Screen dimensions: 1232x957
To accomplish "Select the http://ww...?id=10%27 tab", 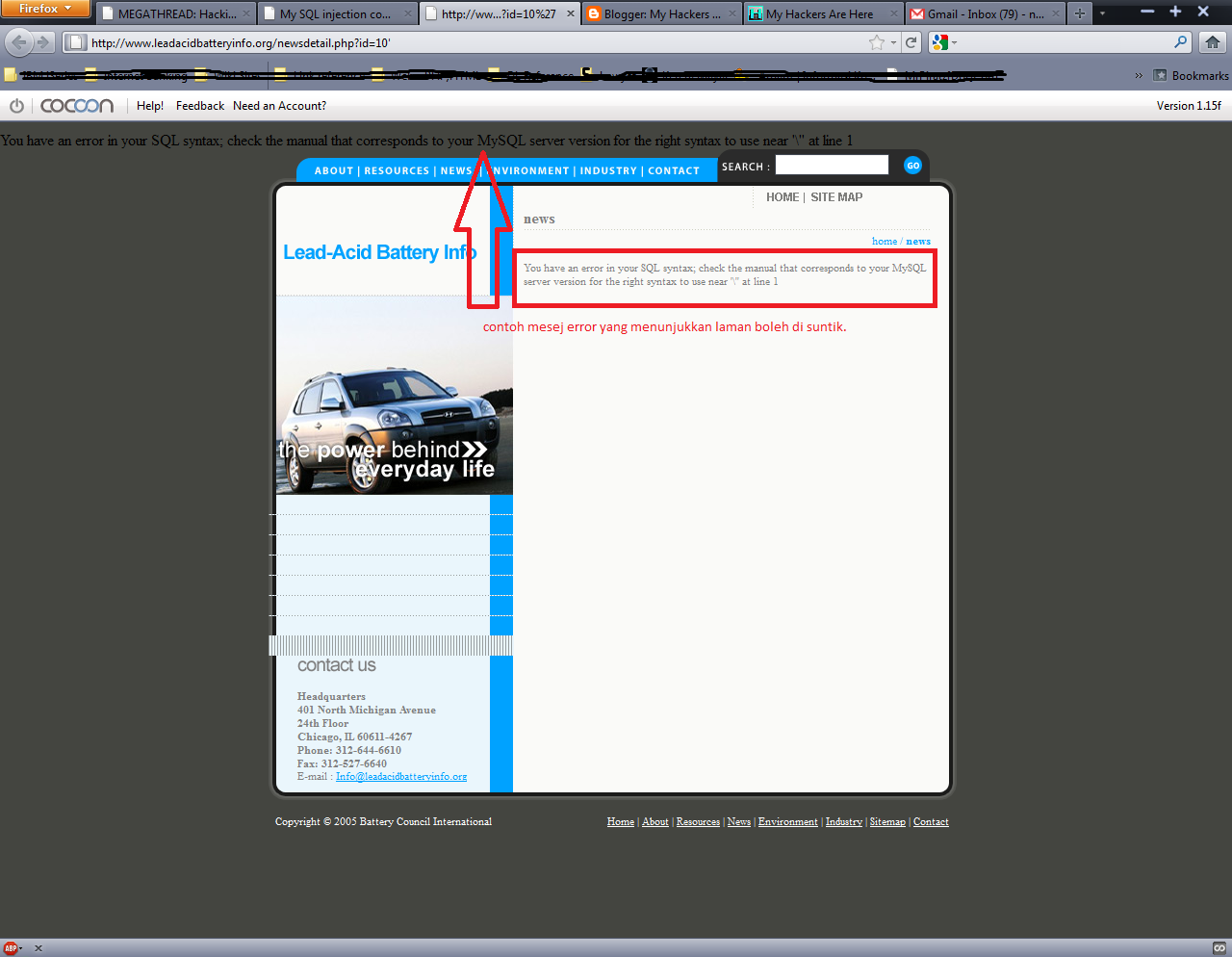I will (x=499, y=13).
